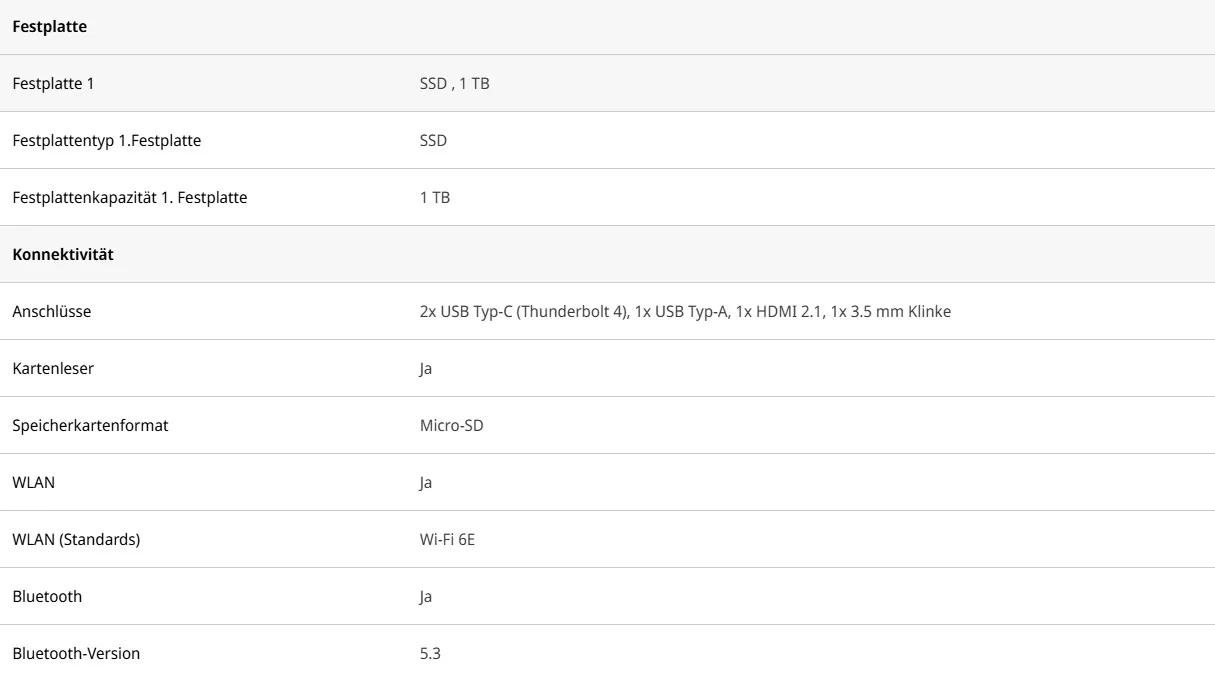Click the Festplatte section header

pos(50,27)
